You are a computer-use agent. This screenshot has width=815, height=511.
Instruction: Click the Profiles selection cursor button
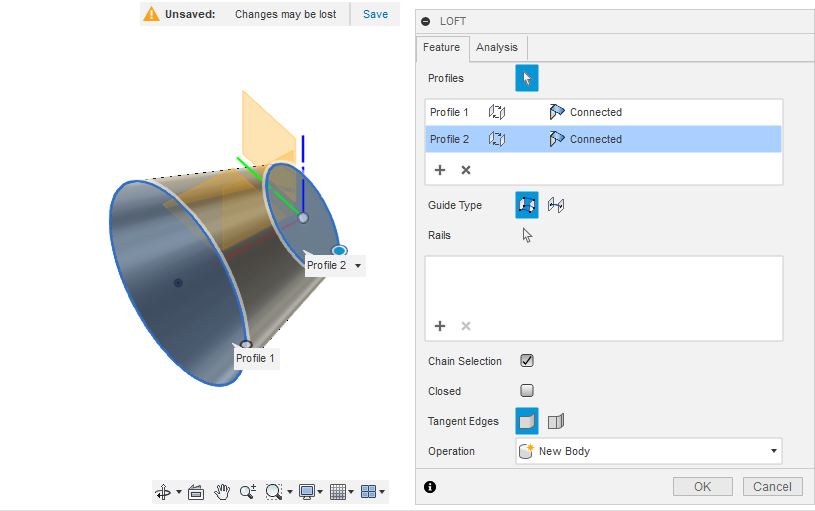coord(526,78)
